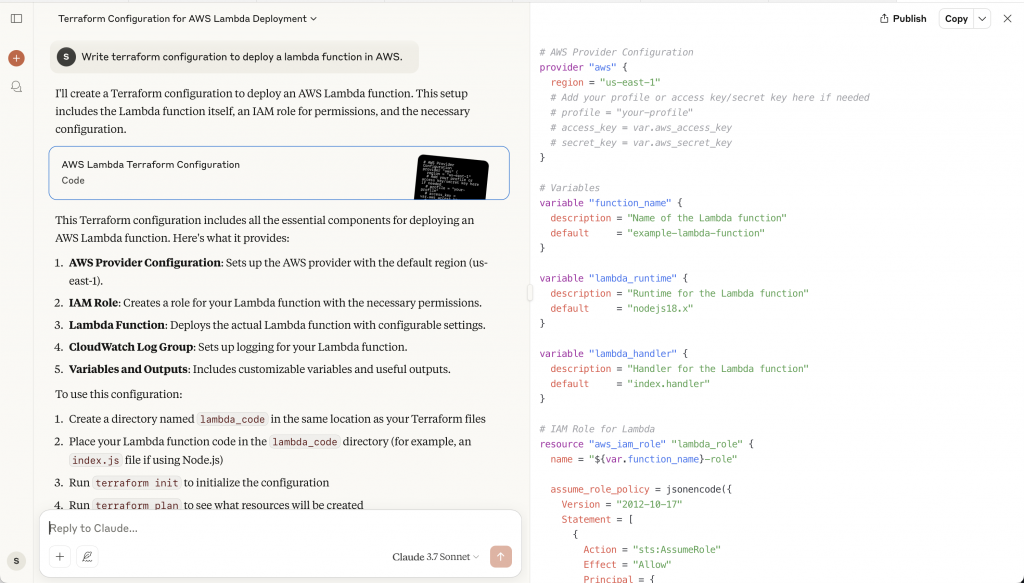Click the S avatar beside the user prompt

pos(66,57)
